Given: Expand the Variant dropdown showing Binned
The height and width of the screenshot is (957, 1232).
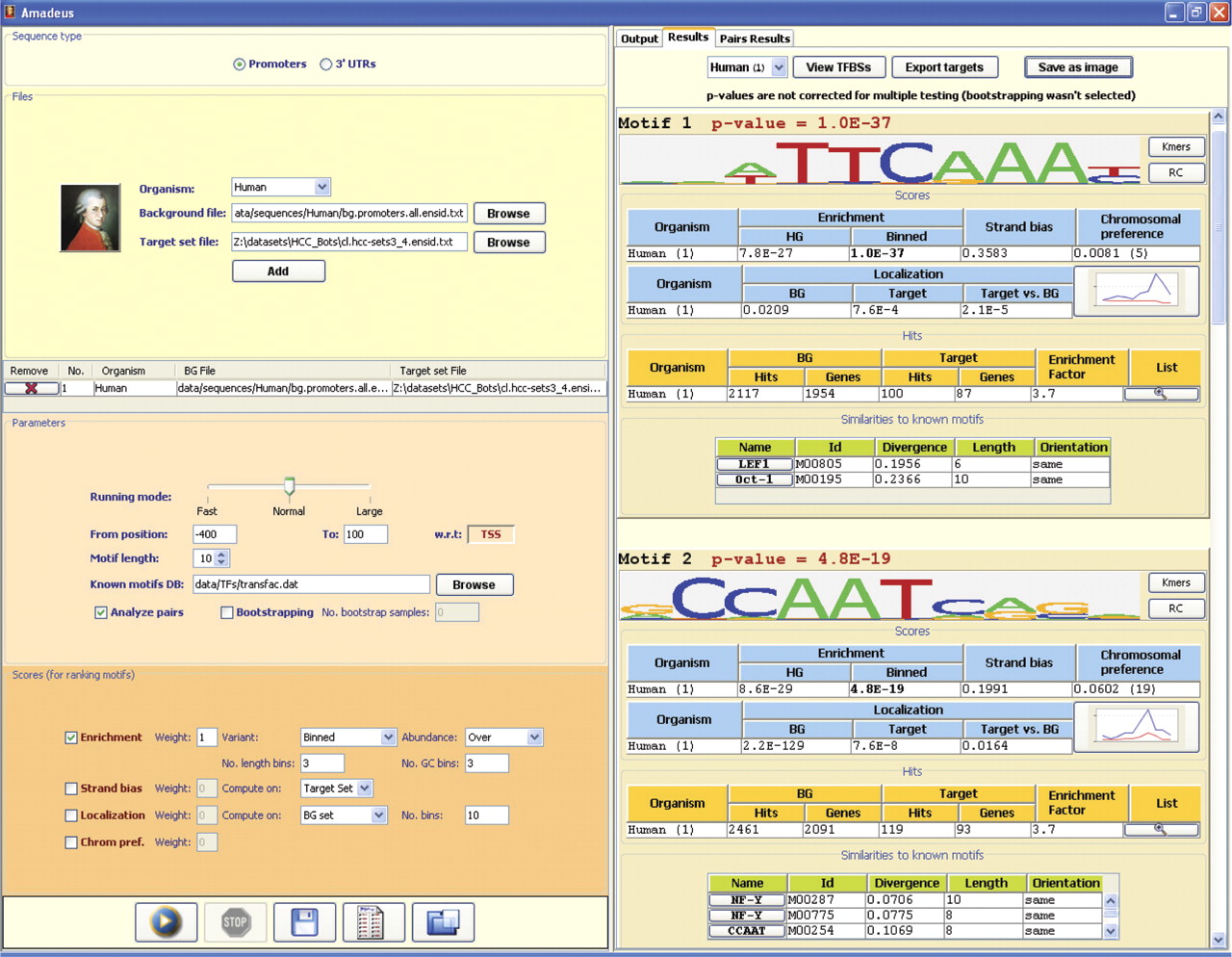Looking at the screenshot, I should tap(347, 737).
